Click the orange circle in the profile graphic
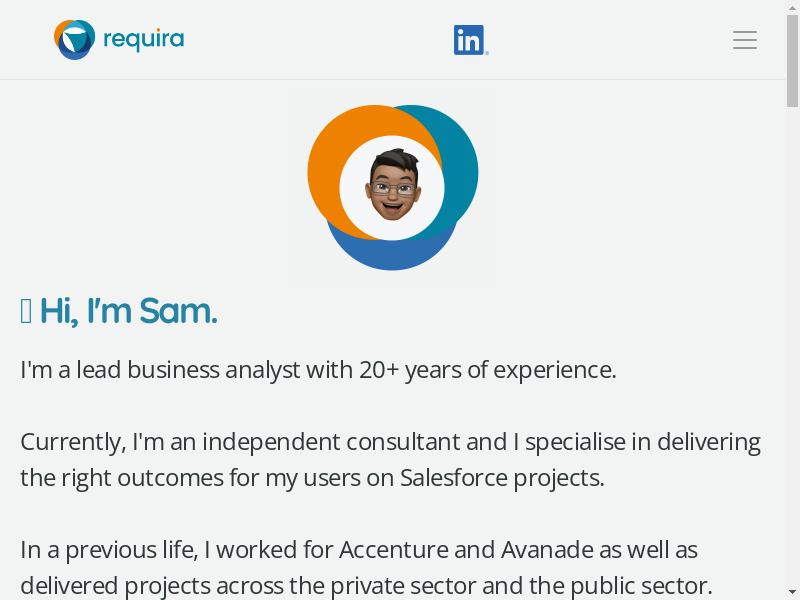The width and height of the screenshot is (800, 600). [325, 165]
